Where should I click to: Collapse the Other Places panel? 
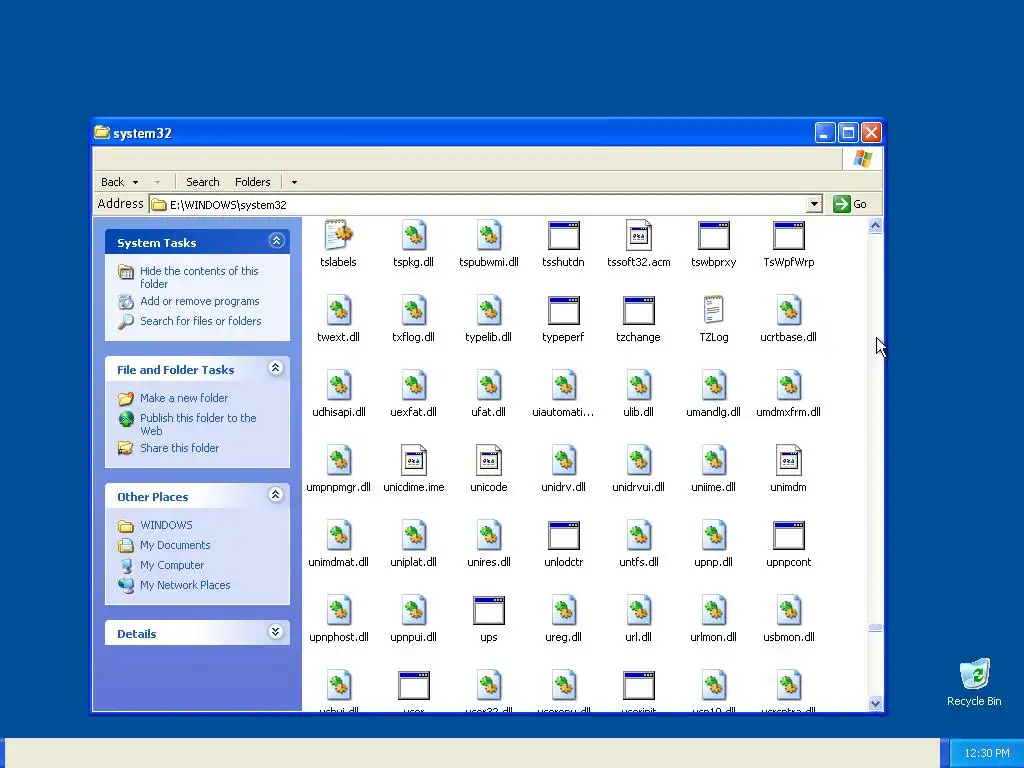click(x=276, y=495)
